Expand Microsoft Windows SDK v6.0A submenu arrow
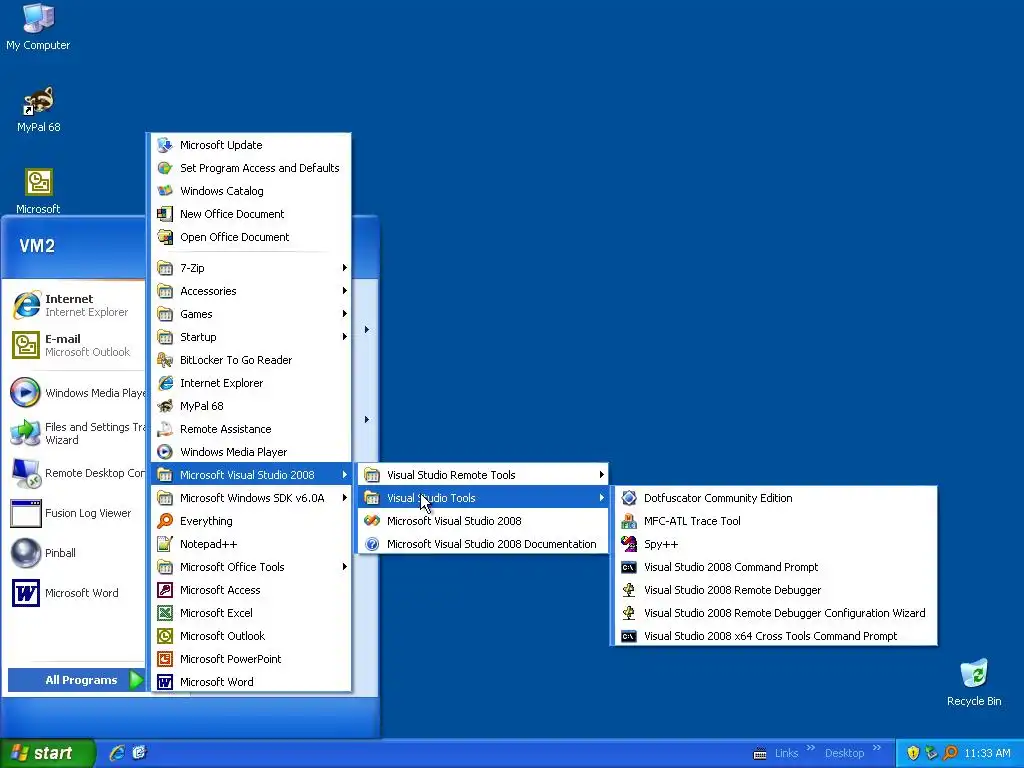 (x=344, y=498)
